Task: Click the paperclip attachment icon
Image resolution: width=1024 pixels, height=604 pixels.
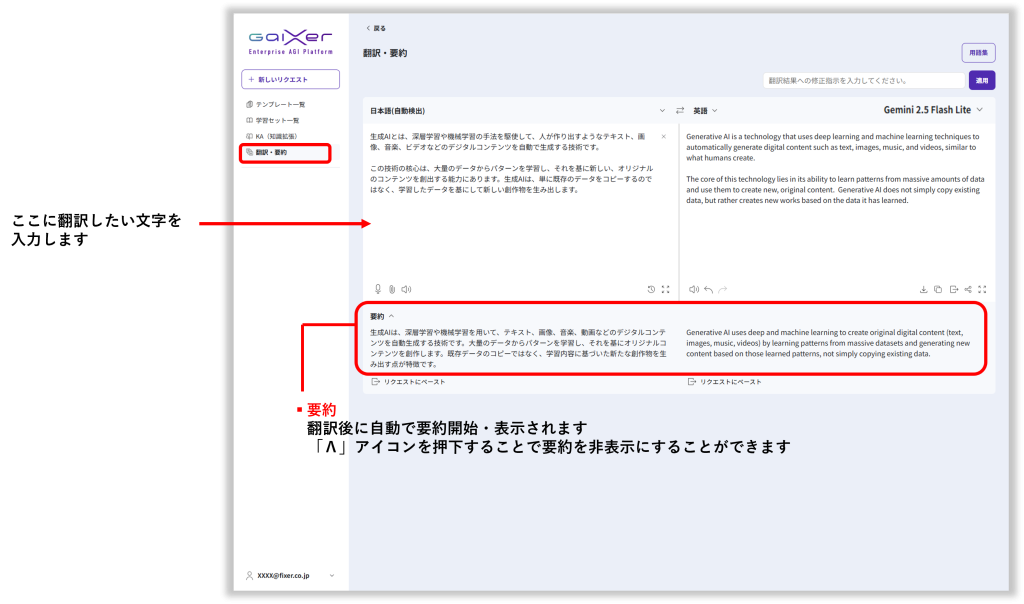Action: (392, 289)
